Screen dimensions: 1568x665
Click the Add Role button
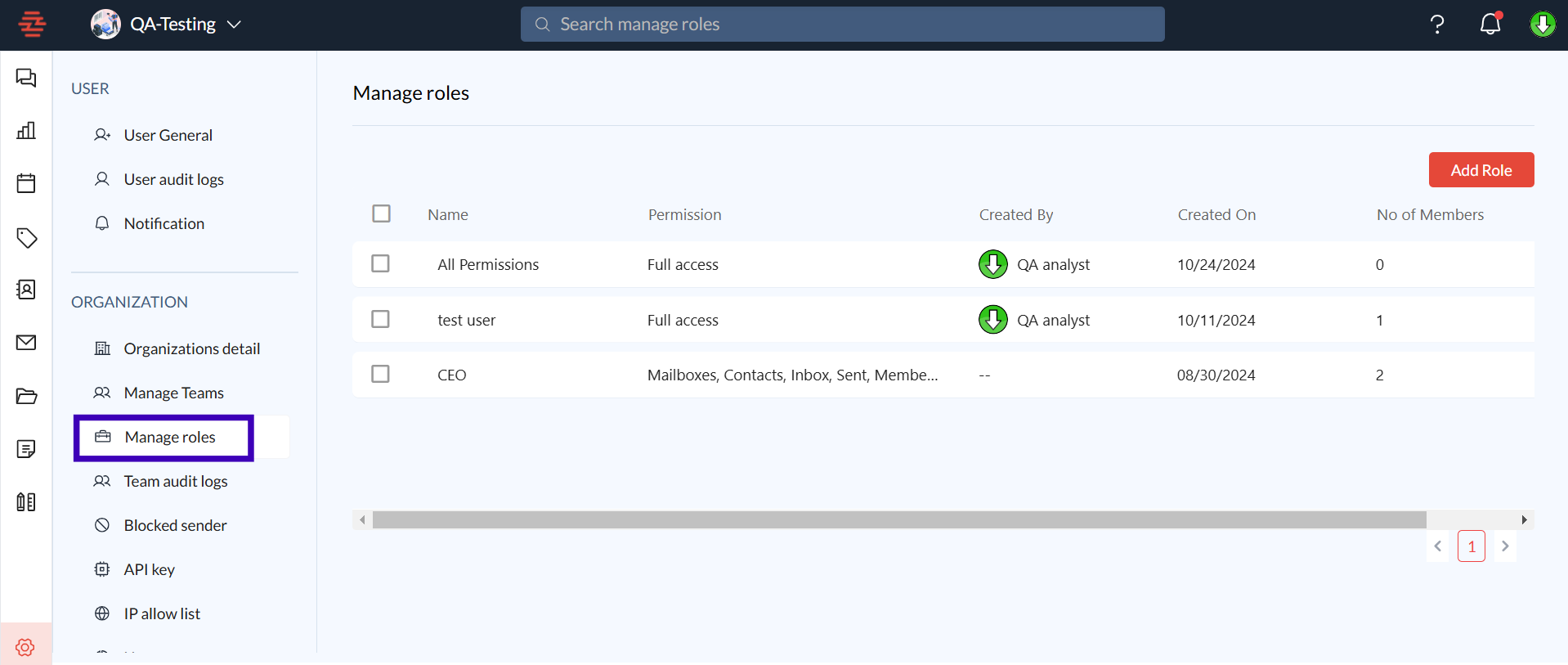(x=1481, y=170)
